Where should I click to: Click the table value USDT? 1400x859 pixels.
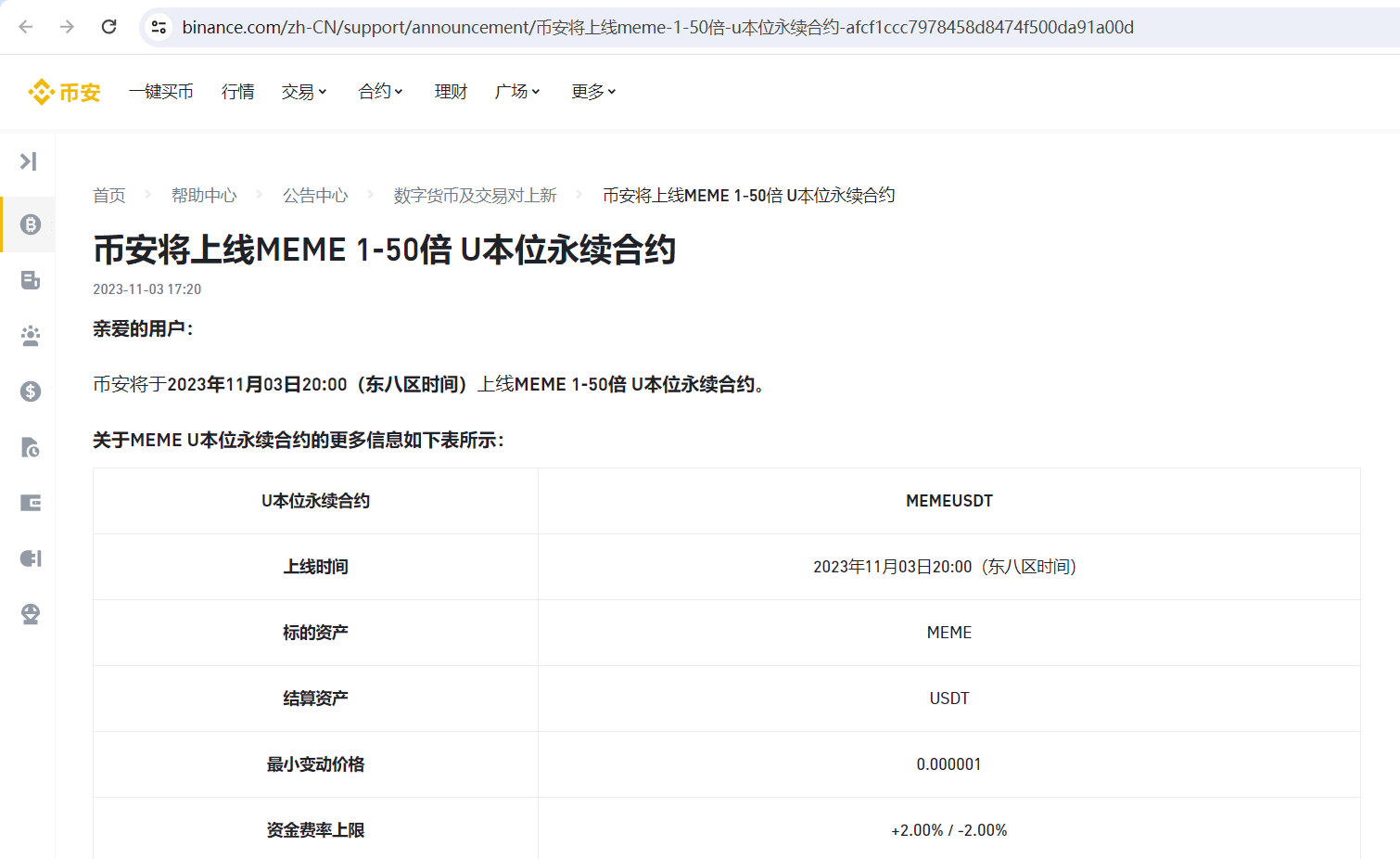(948, 699)
